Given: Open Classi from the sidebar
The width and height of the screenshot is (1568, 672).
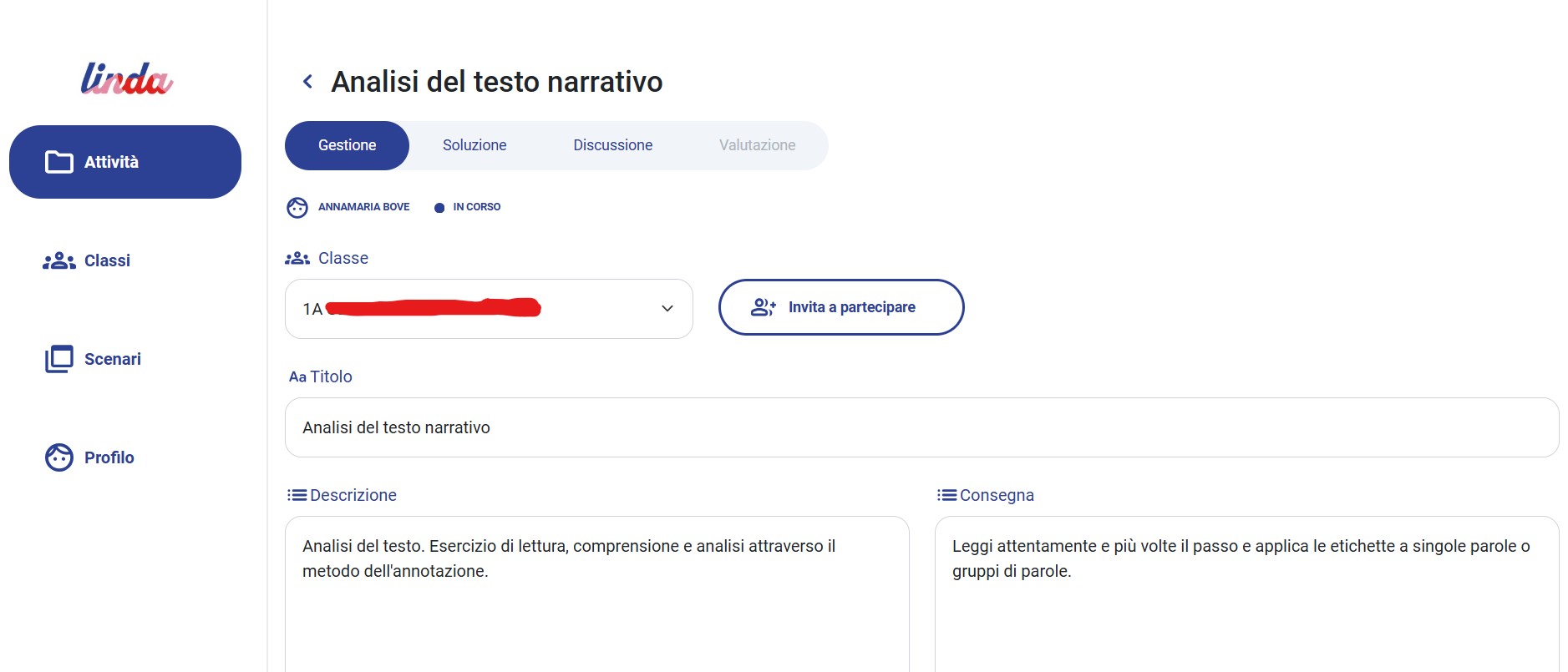Looking at the screenshot, I should pos(107,261).
